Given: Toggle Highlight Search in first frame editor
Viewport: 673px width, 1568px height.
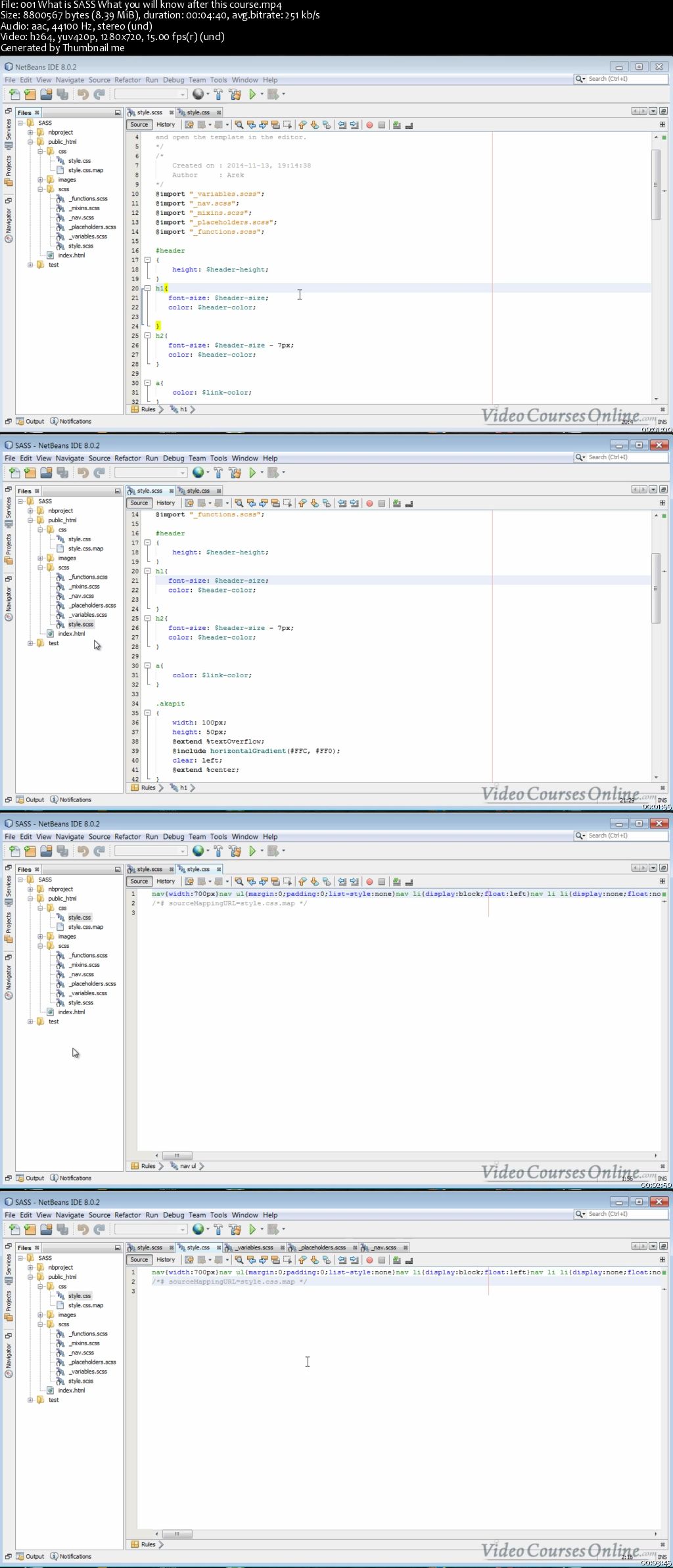Looking at the screenshot, I should click(275, 125).
